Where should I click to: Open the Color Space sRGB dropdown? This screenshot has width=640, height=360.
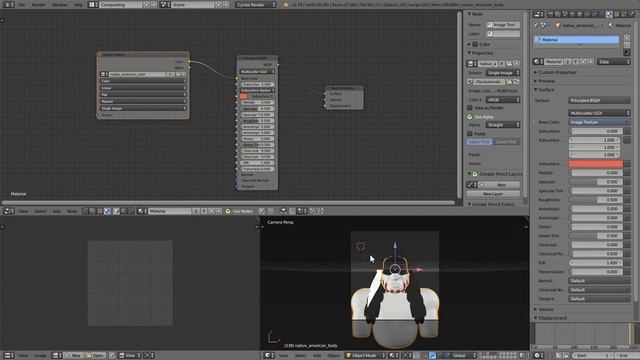click(503, 100)
